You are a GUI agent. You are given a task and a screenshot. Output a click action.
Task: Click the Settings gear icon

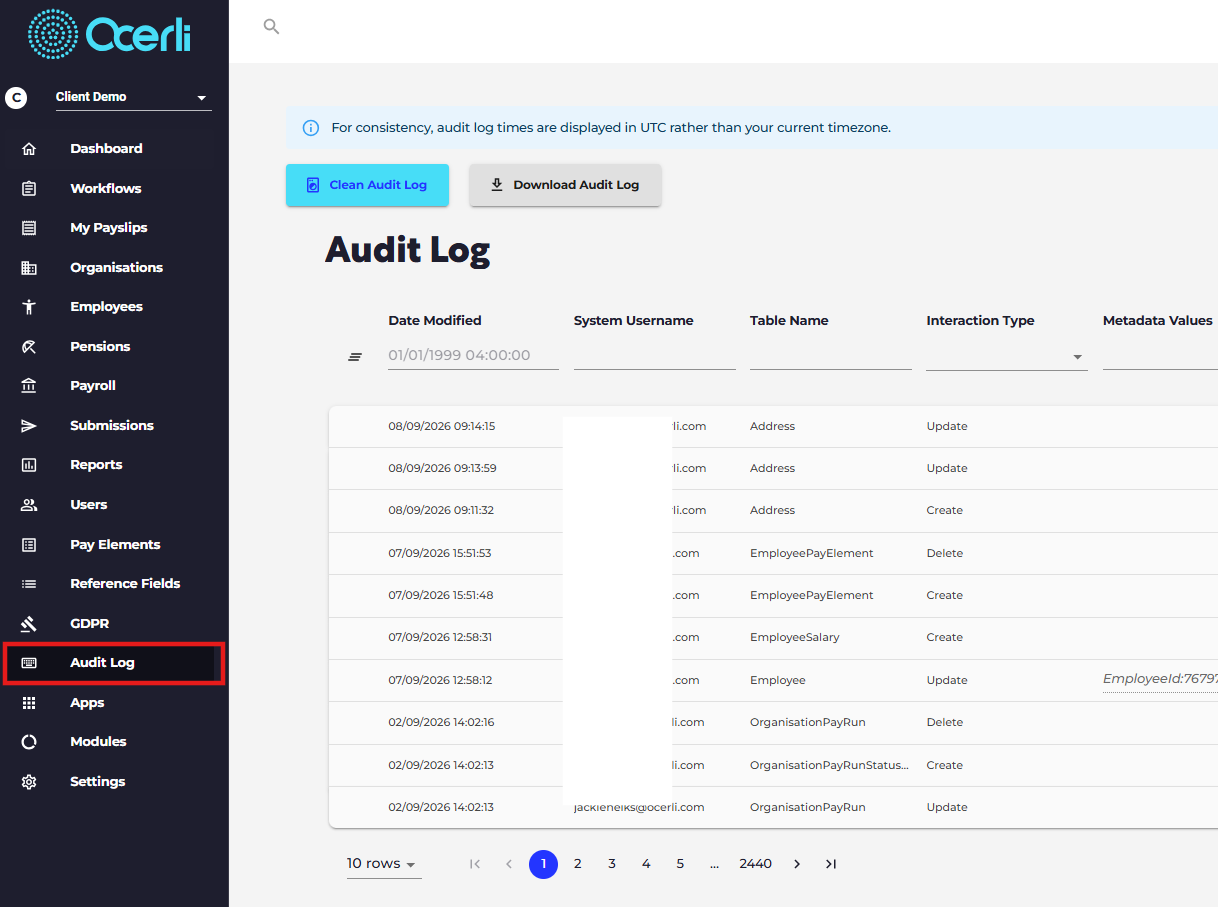[29, 782]
